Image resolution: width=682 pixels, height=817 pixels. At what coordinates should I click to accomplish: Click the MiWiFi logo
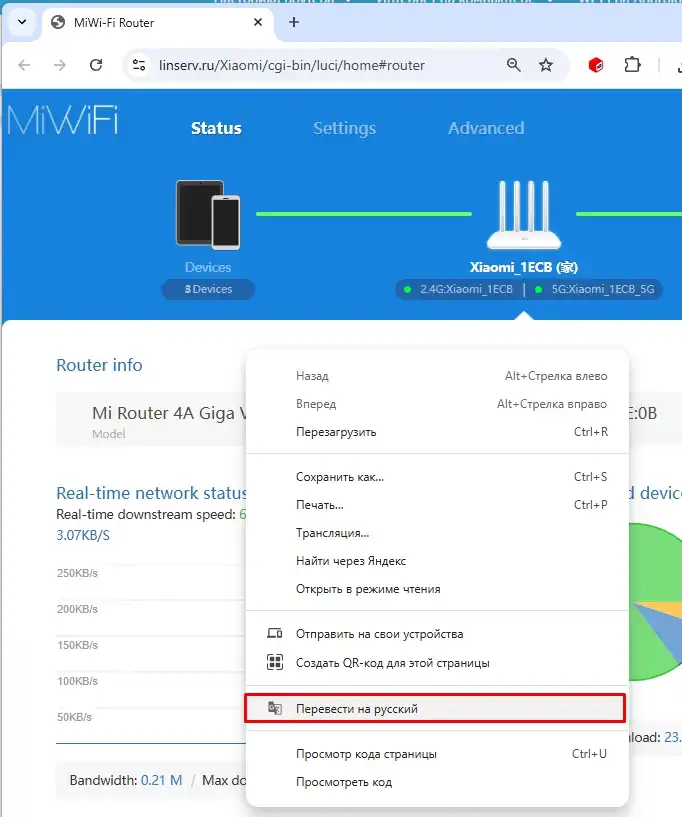(63, 121)
